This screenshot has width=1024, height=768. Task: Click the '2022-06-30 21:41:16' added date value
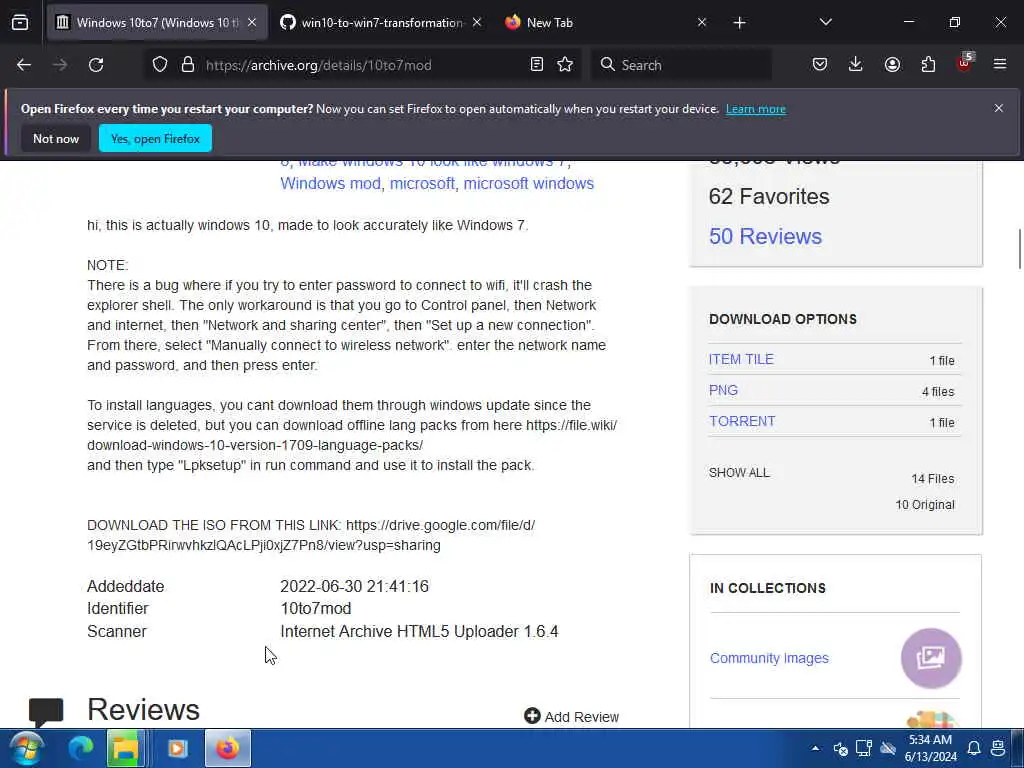(x=355, y=586)
